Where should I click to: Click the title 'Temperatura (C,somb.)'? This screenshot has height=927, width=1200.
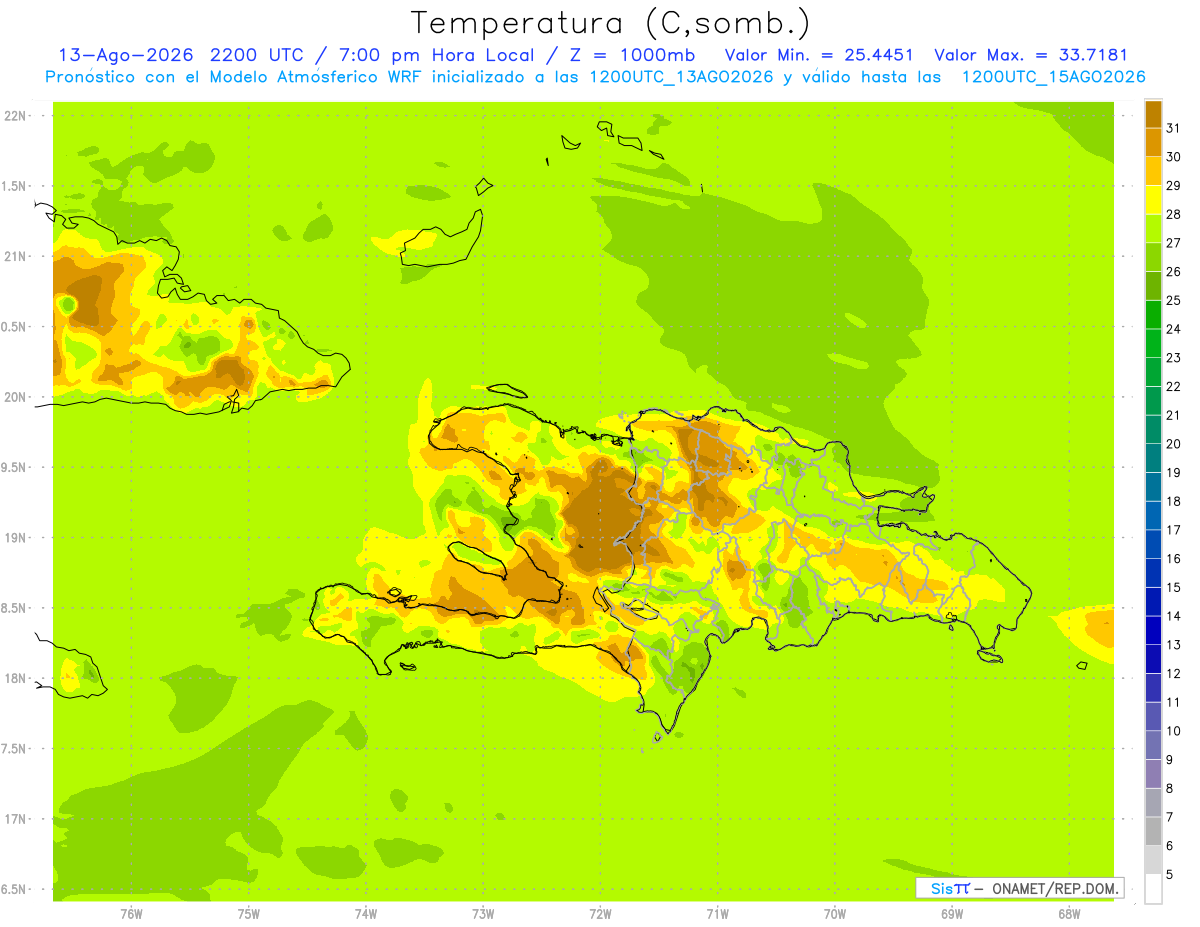coord(611,23)
